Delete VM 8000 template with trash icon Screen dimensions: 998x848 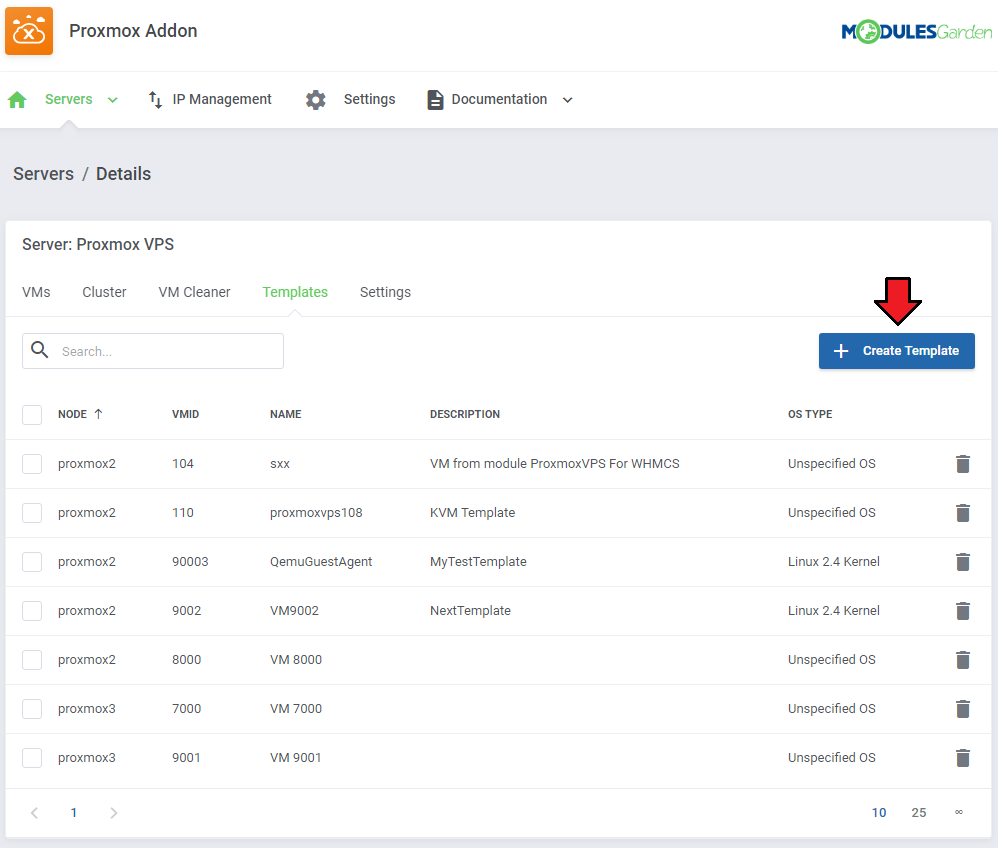962,660
